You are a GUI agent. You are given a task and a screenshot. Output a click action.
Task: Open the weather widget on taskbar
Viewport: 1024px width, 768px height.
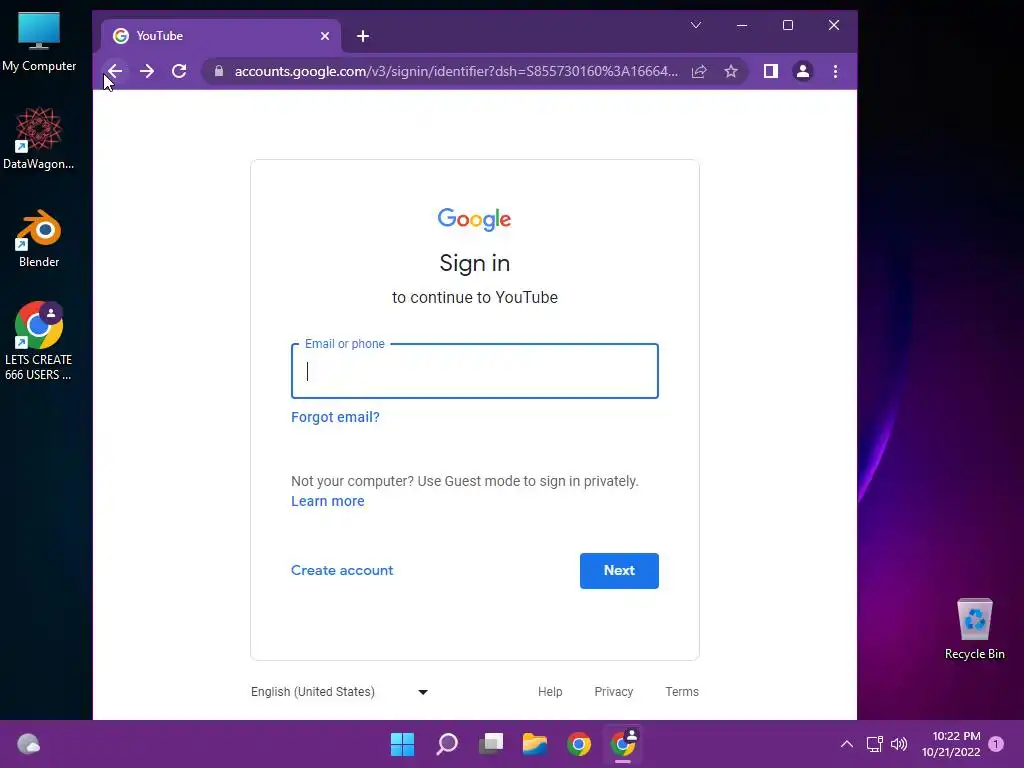tap(28, 744)
